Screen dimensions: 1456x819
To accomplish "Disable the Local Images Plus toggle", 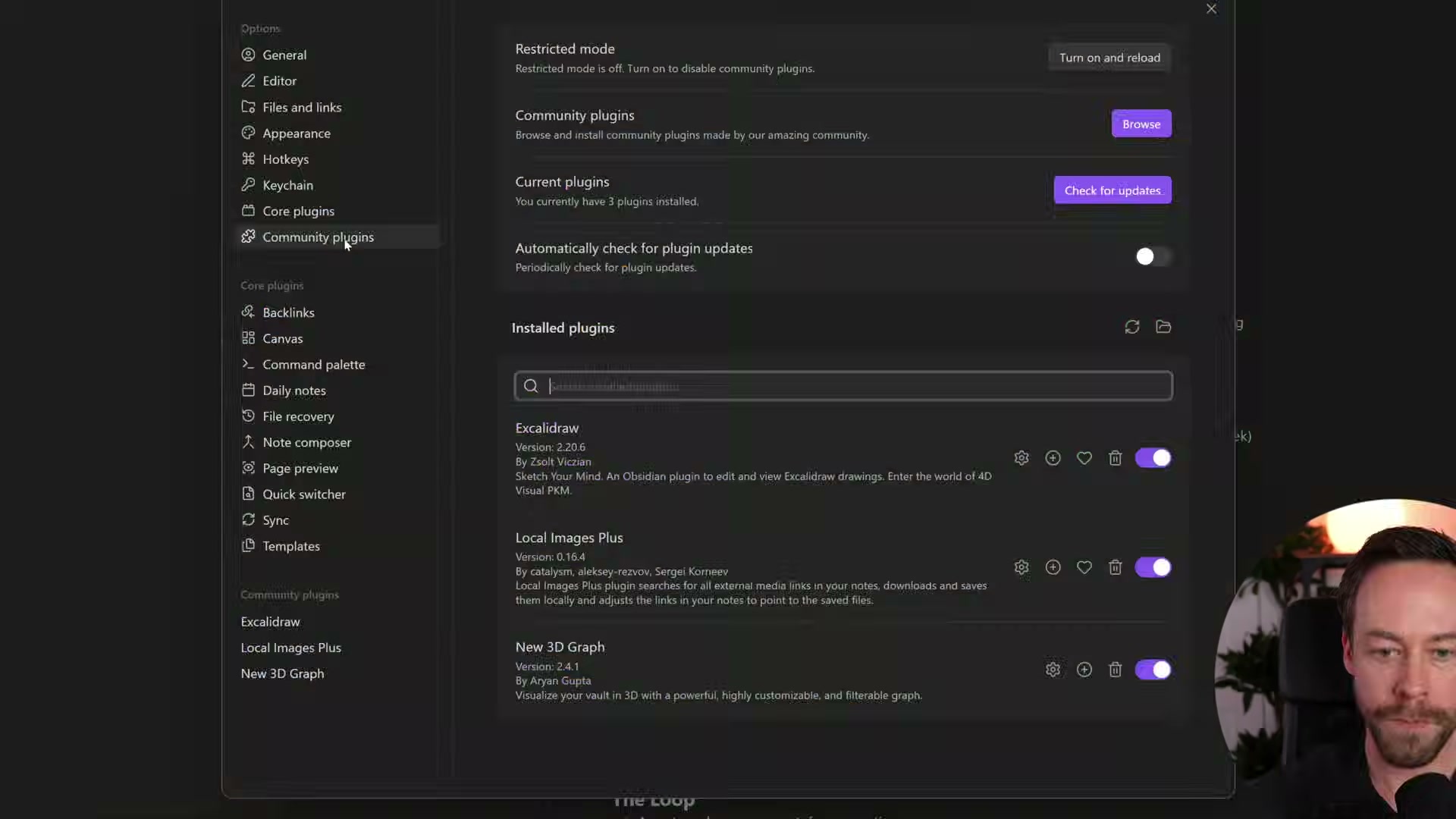I will [x=1153, y=567].
